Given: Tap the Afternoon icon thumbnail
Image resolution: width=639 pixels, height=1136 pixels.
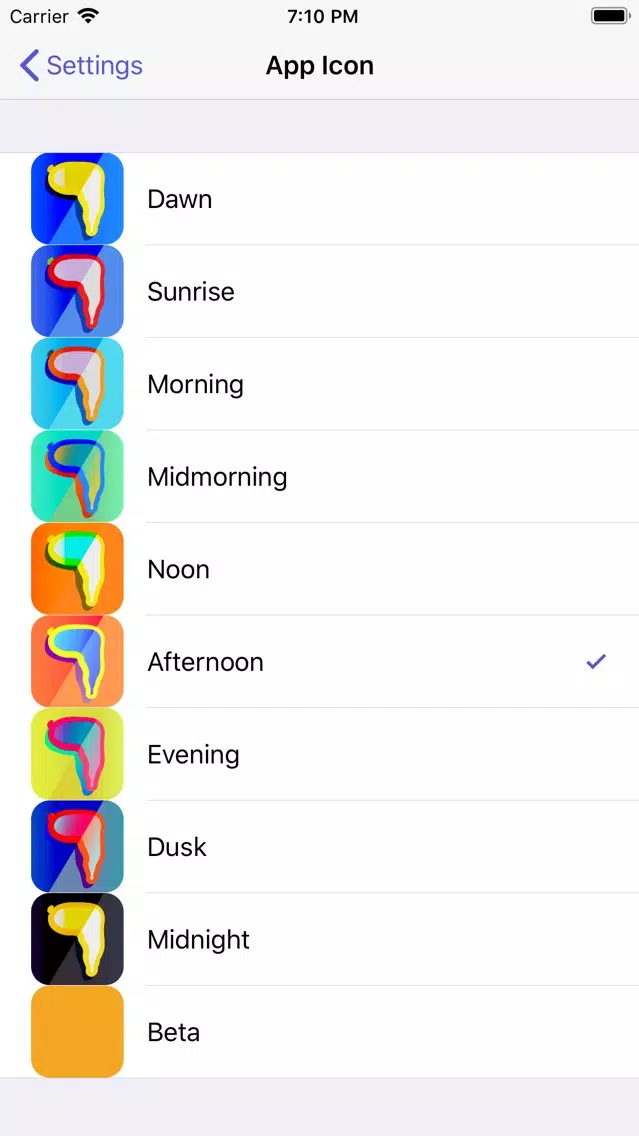Looking at the screenshot, I should pos(78,661).
